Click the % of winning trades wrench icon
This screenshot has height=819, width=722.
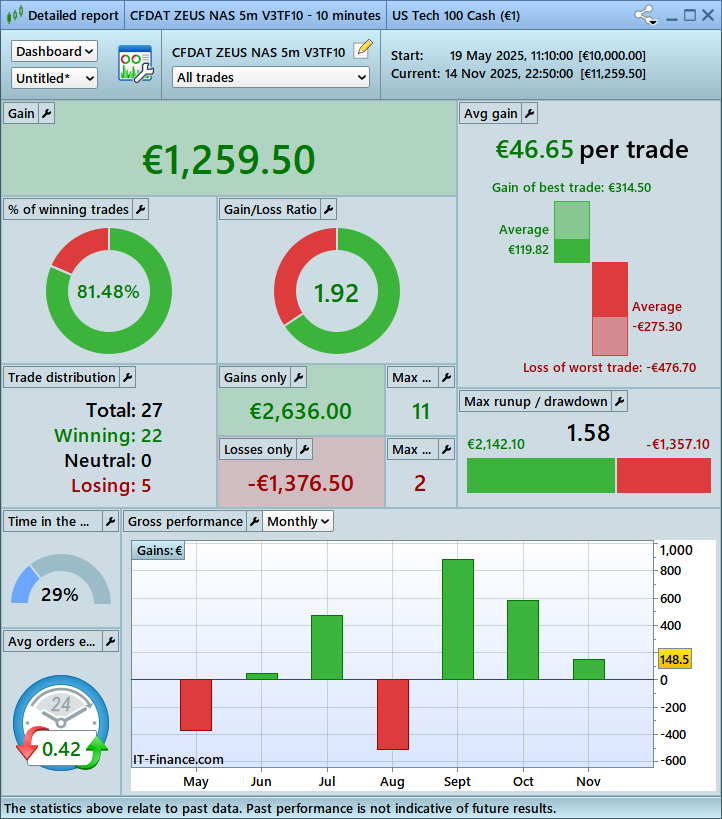141,209
